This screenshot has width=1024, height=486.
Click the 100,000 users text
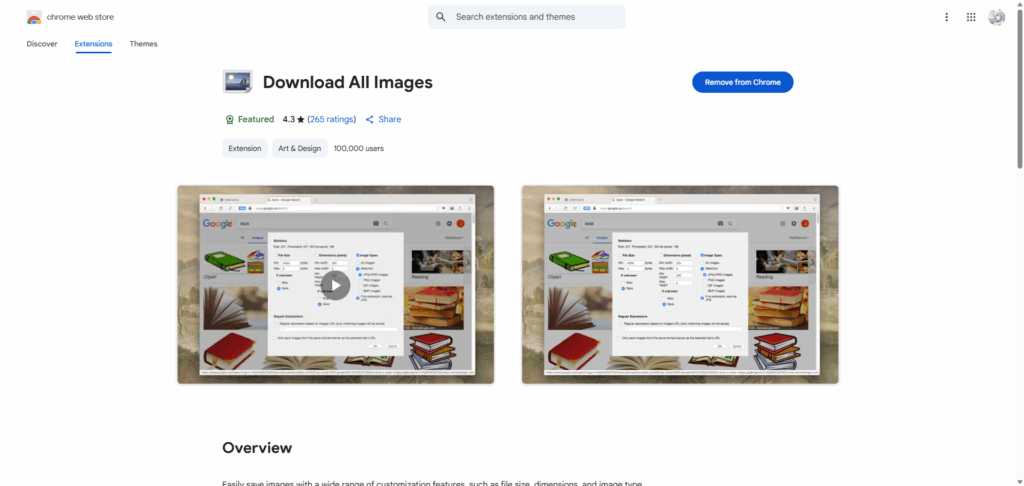pos(359,148)
